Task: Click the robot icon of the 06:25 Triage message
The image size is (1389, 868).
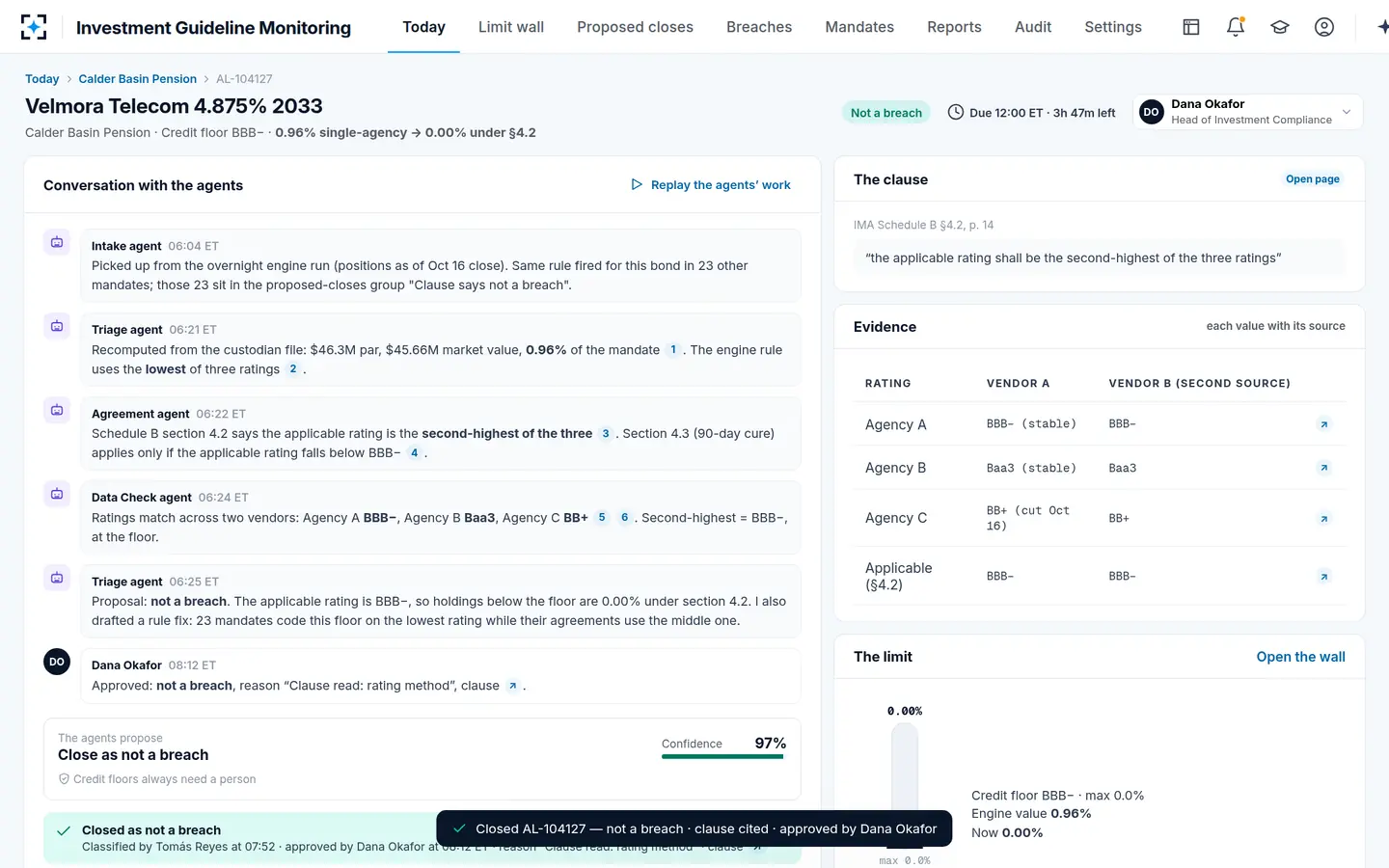Action: point(57,578)
